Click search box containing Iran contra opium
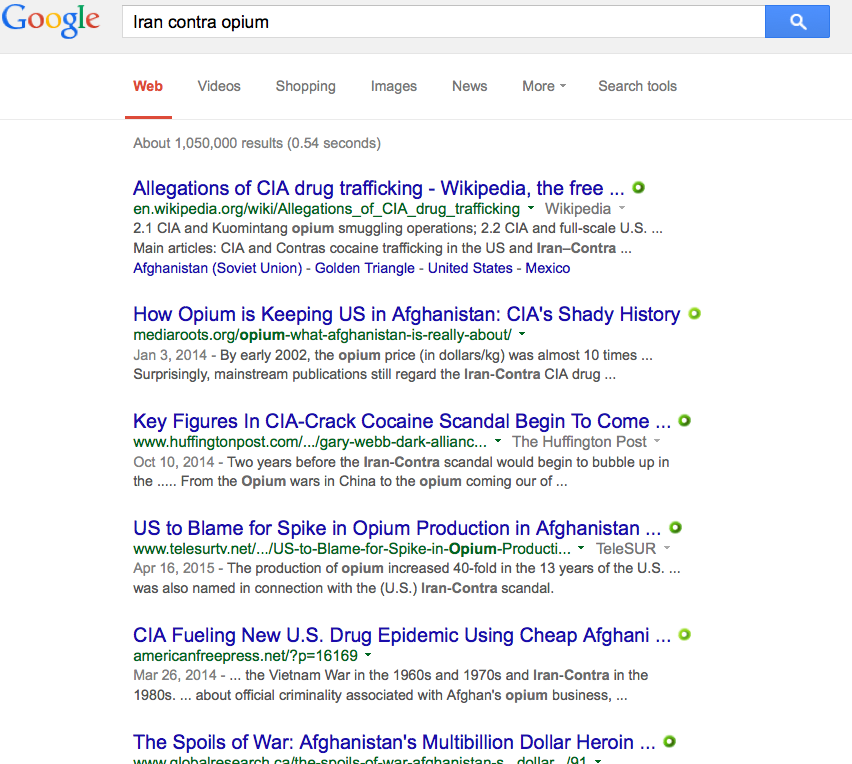Screen dimensions: 852x764 click(x=443, y=22)
